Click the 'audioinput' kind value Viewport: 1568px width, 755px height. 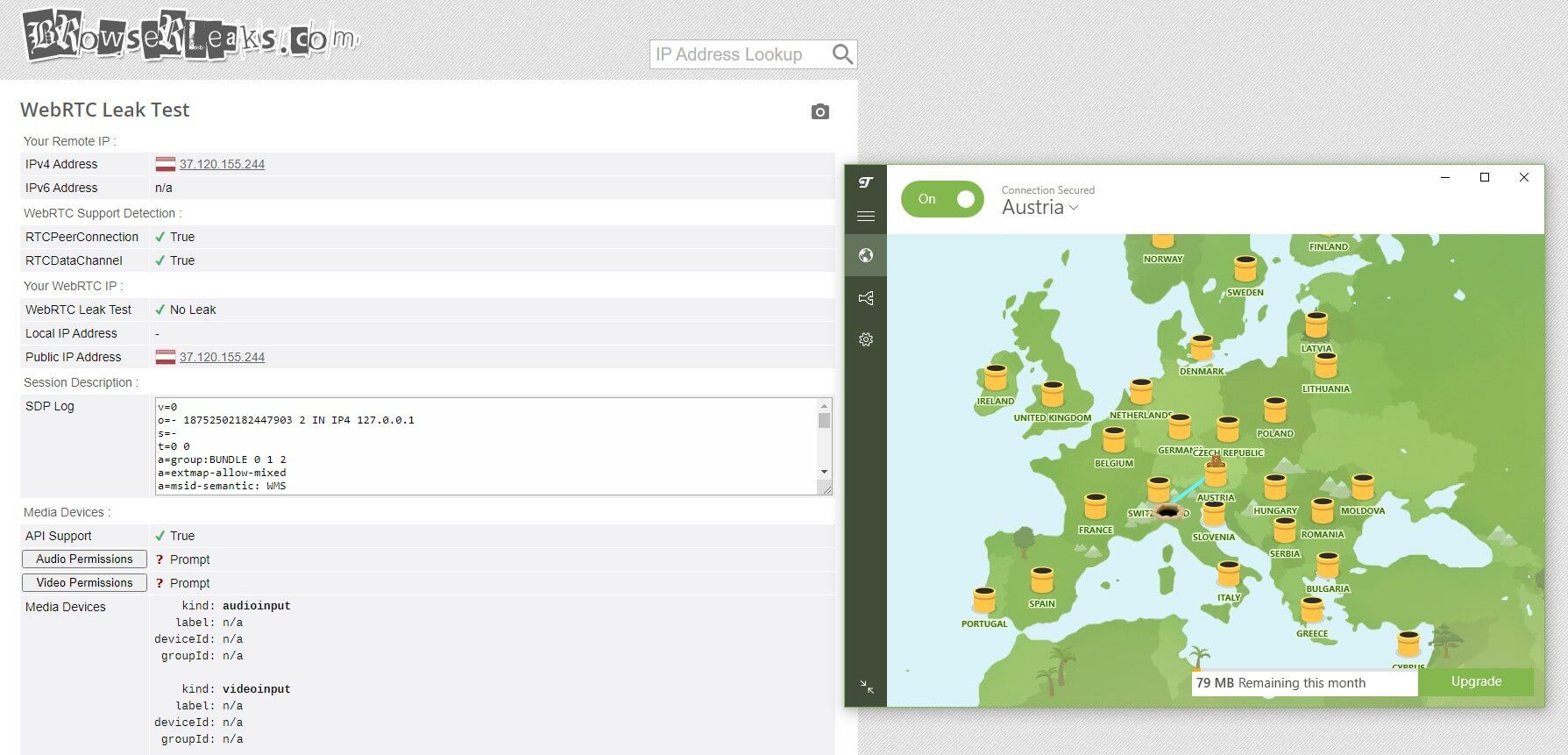pyautogui.click(x=256, y=606)
